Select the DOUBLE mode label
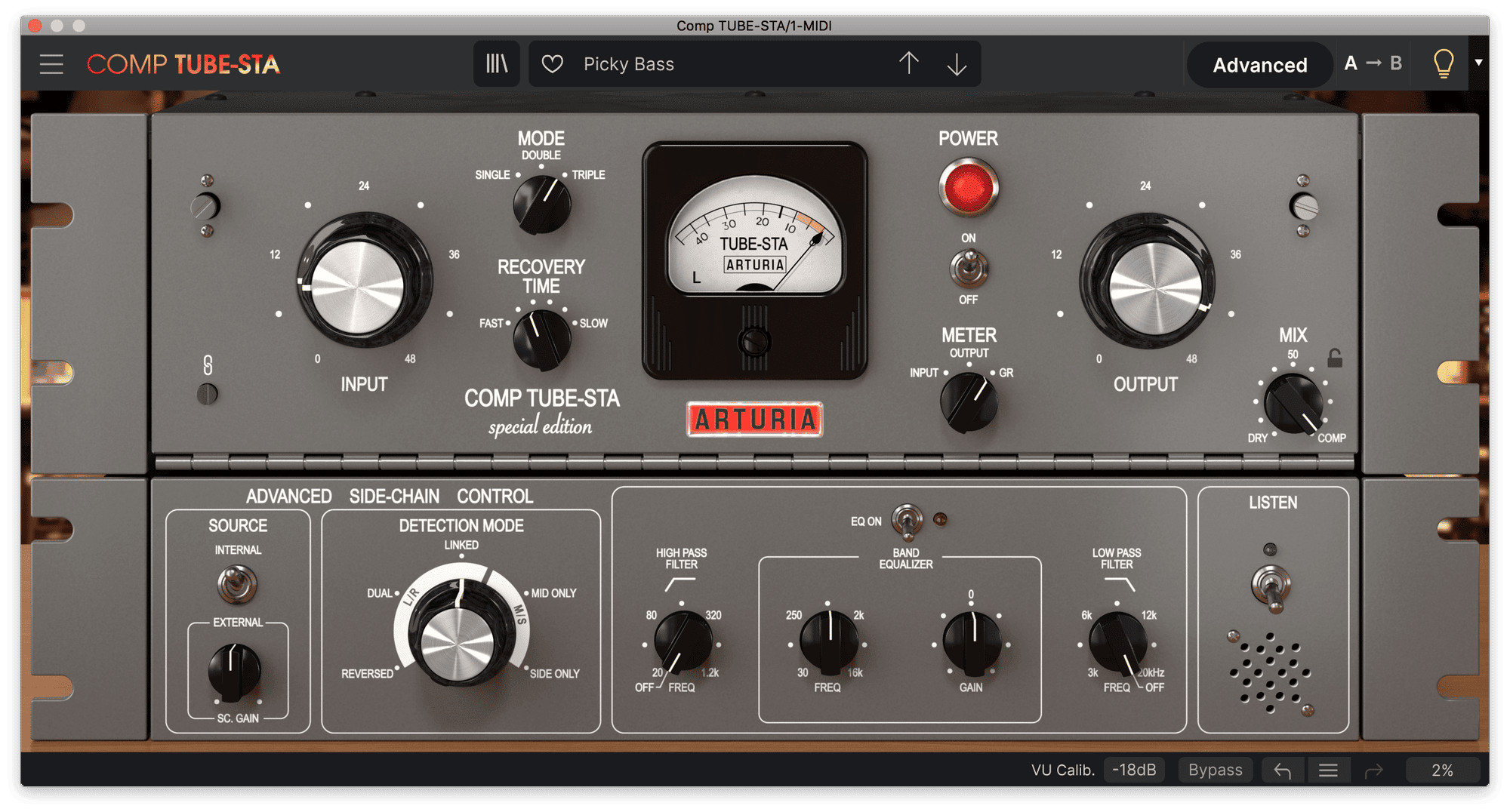 click(x=541, y=155)
